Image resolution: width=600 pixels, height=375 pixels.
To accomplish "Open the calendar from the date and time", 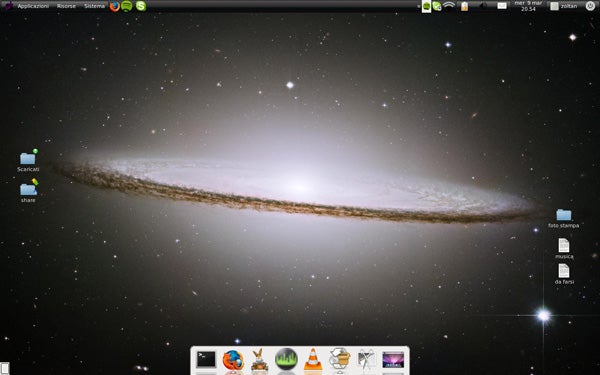I will click(528, 6).
